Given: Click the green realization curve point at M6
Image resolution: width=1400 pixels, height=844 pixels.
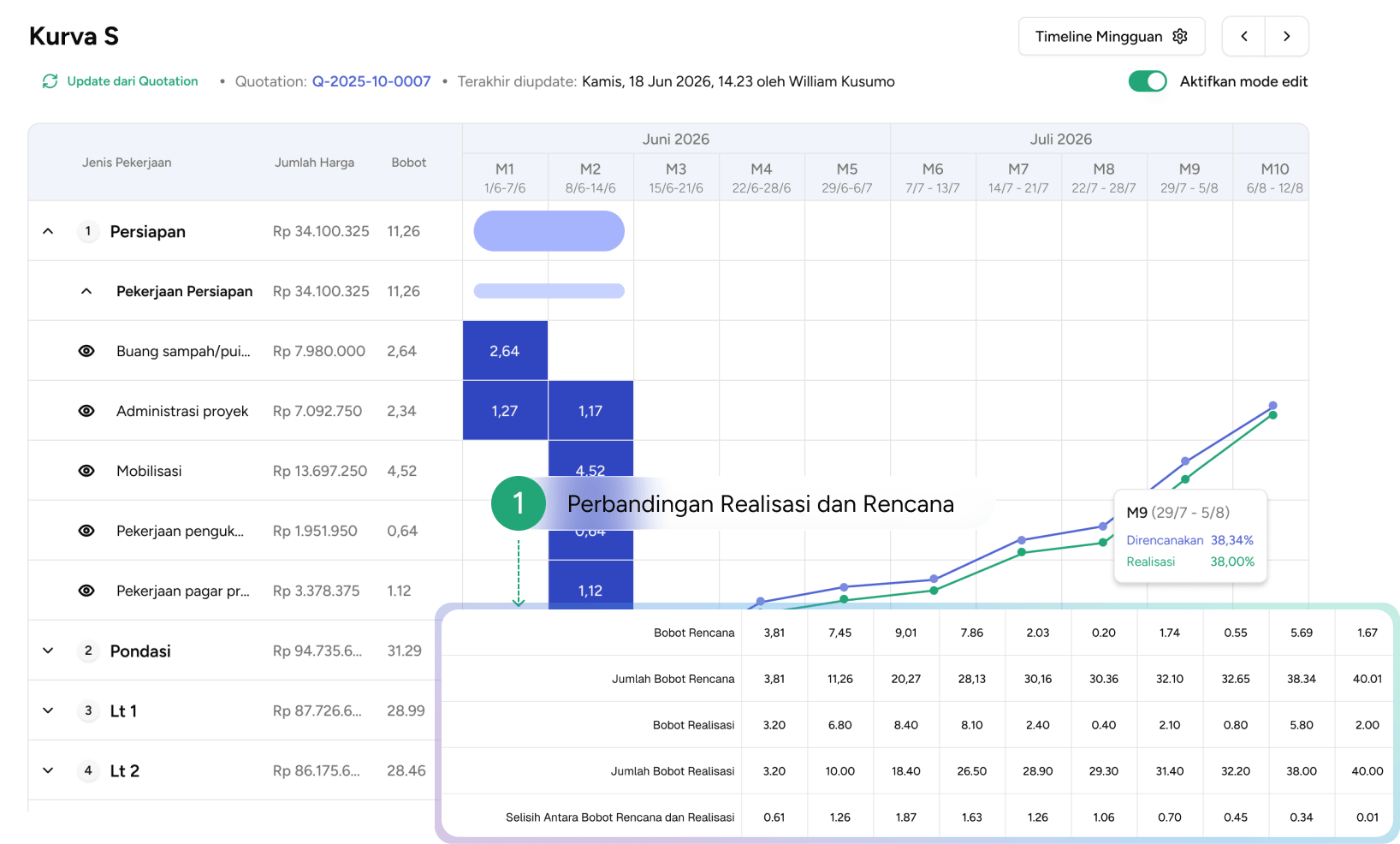Looking at the screenshot, I should click(x=934, y=591).
